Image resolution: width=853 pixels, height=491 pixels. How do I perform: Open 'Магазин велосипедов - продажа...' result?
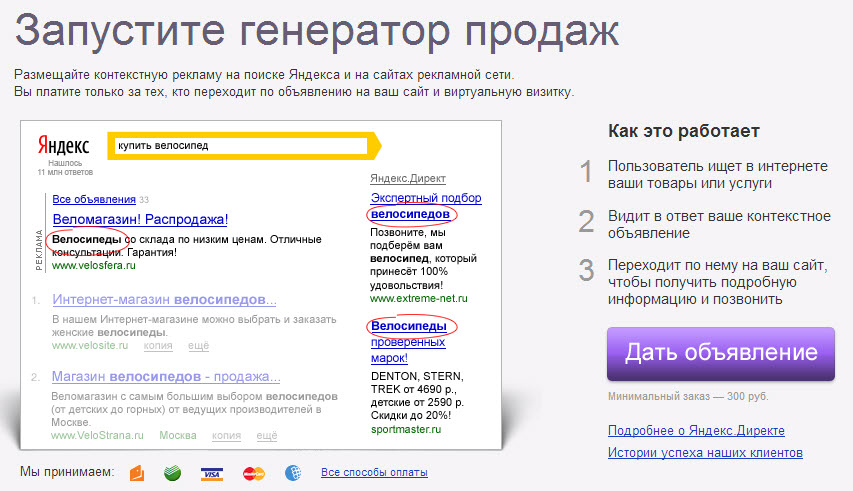pos(166,376)
